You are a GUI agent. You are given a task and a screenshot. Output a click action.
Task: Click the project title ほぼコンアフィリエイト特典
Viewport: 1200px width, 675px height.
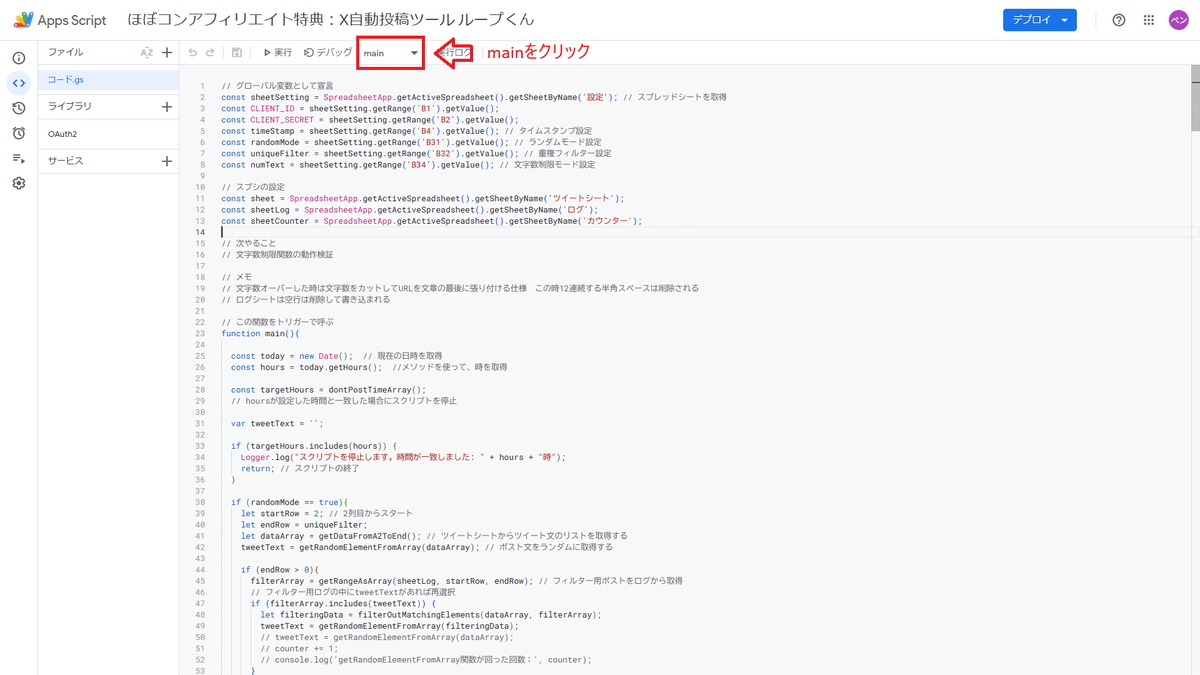click(x=331, y=20)
